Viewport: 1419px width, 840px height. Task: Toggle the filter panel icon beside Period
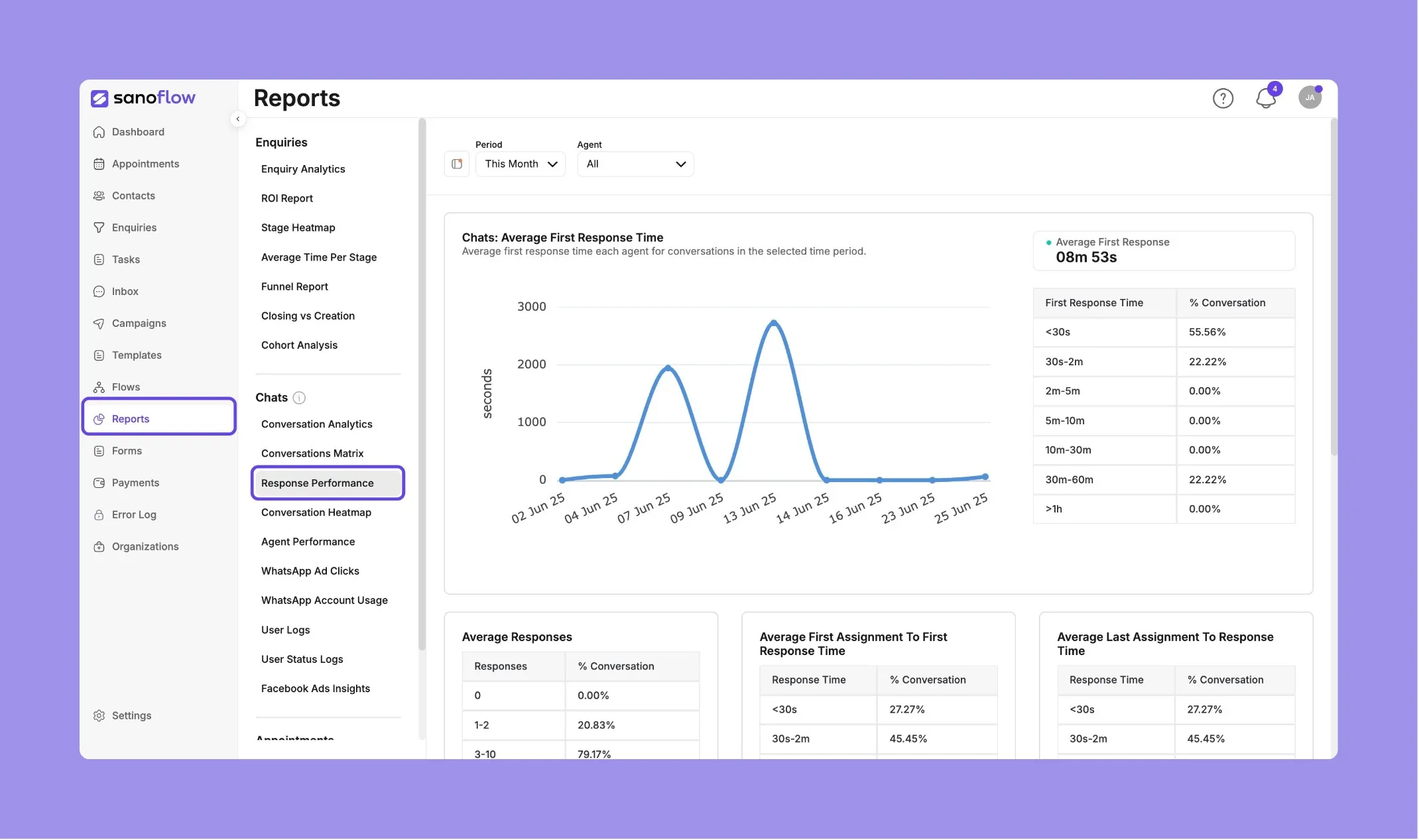tap(457, 164)
